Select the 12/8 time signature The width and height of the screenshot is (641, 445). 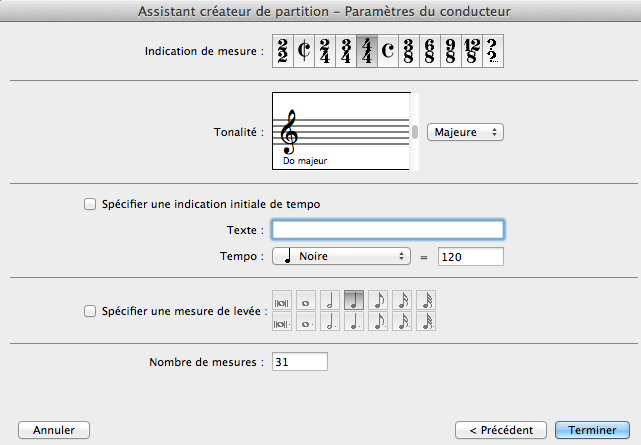(x=472, y=51)
